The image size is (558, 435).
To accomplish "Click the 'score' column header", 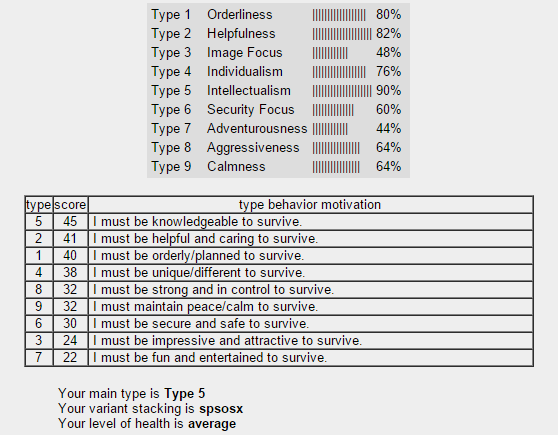I will [70, 205].
